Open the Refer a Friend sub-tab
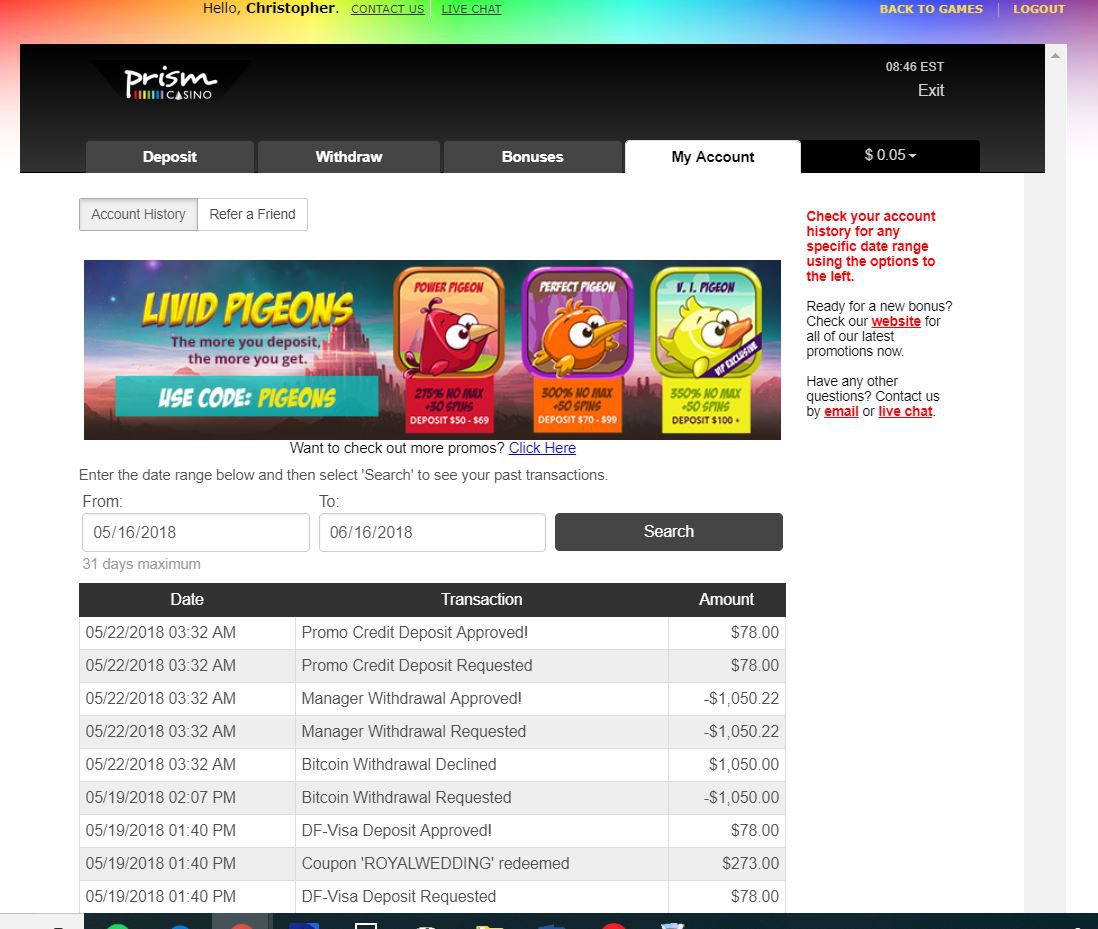This screenshot has width=1098, height=929. tap(252, 214)
